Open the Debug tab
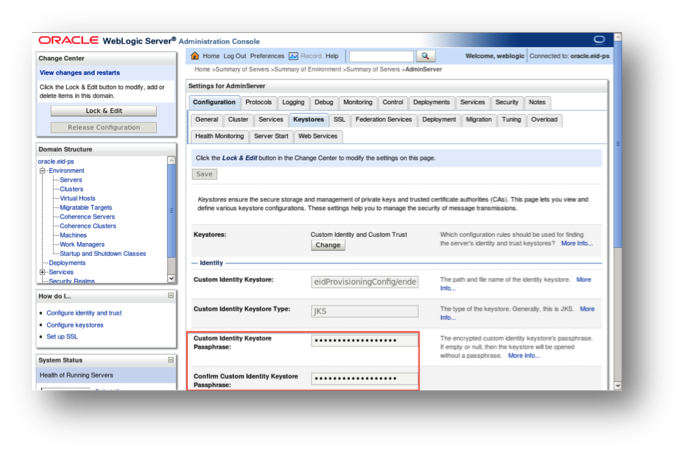Image resolution: width=687 pixels, height=455 pixels. [324, 102]
